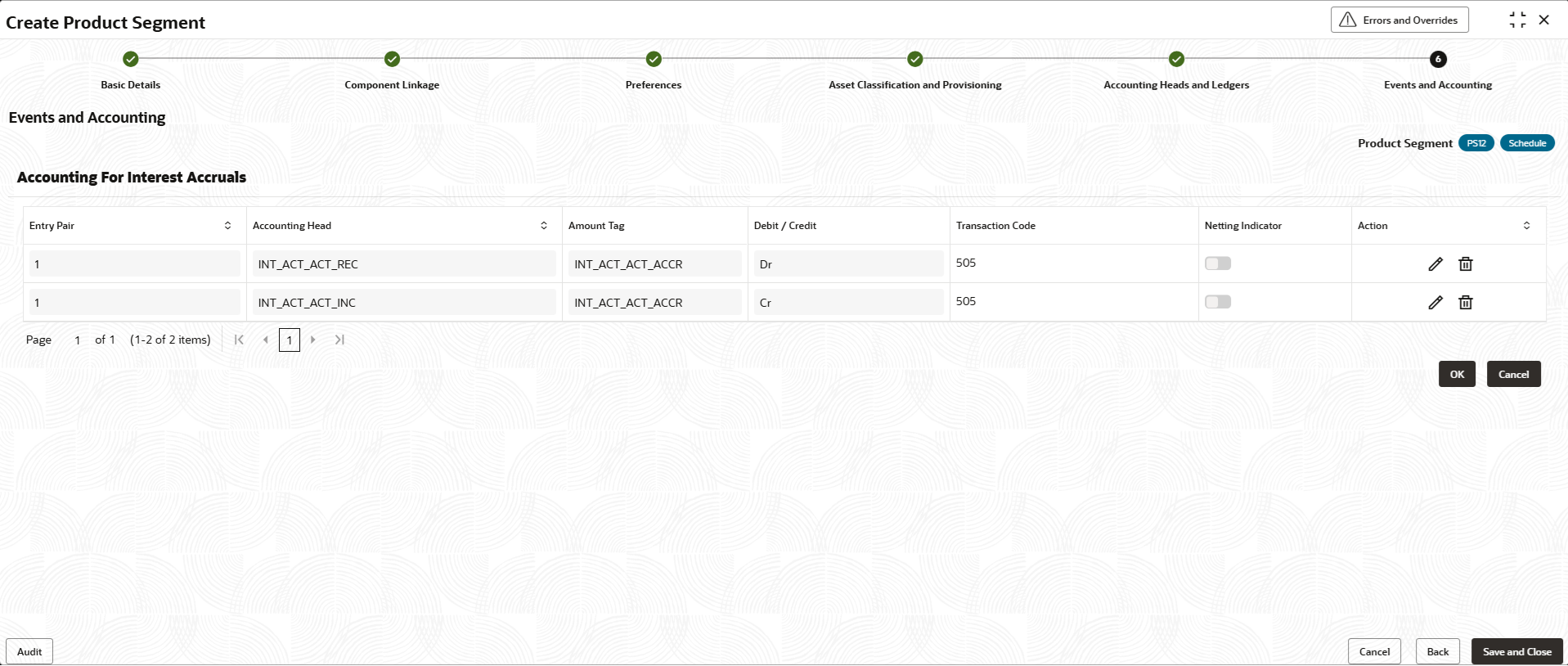
Task: Click the OK button
Action: pyautogui.click(x=1457, y=374)
